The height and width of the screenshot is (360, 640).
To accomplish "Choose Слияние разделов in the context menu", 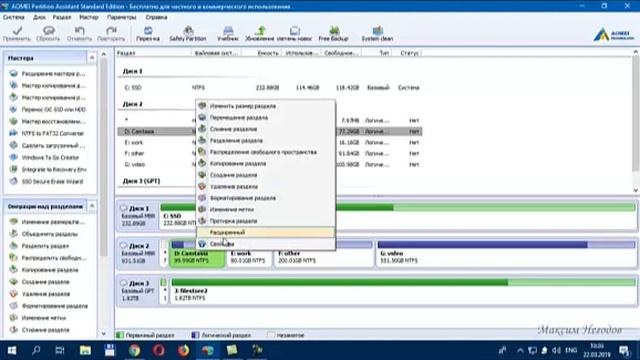I will (265, 129).
